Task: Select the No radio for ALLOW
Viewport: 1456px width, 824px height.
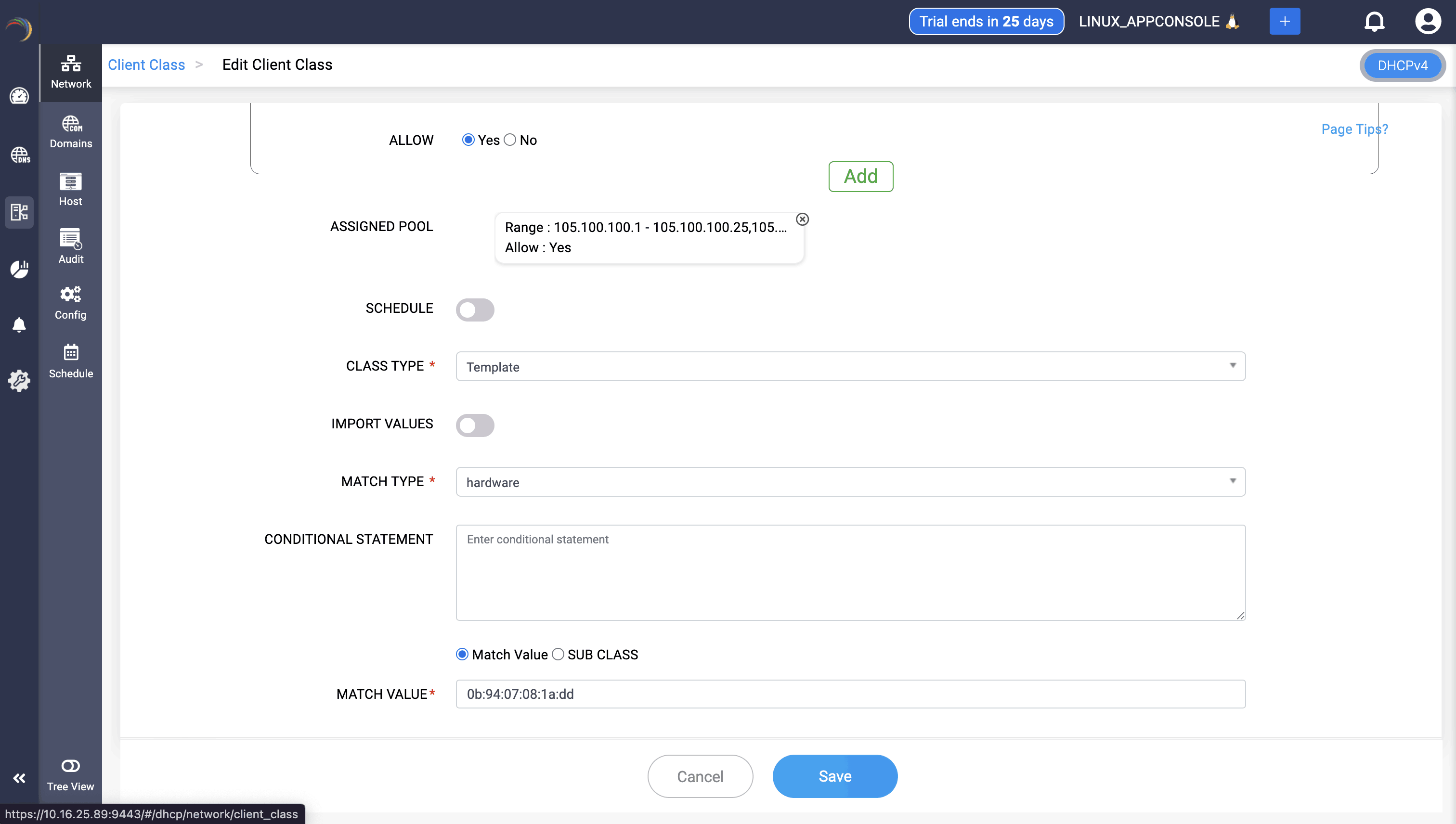Action: tap(510, 140)
